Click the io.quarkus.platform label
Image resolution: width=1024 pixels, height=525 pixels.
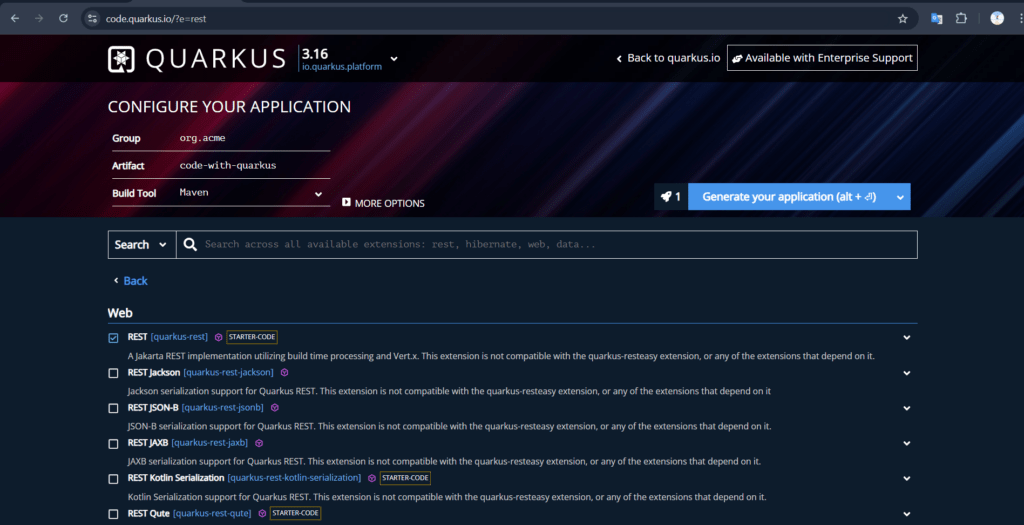[342, 67]
